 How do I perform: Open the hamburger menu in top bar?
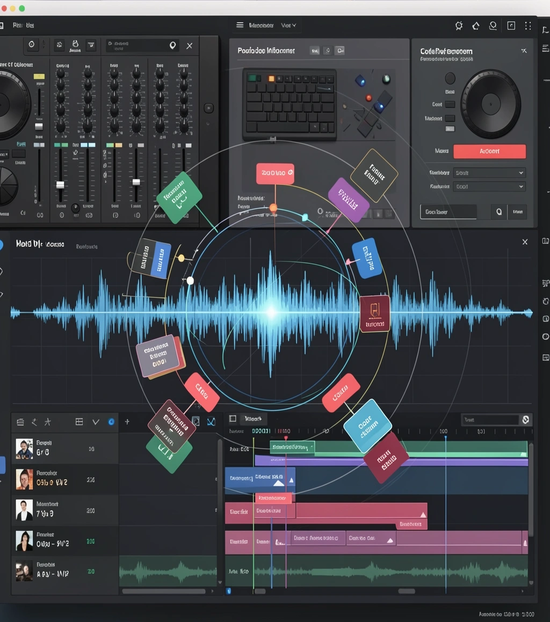point(240,25)
